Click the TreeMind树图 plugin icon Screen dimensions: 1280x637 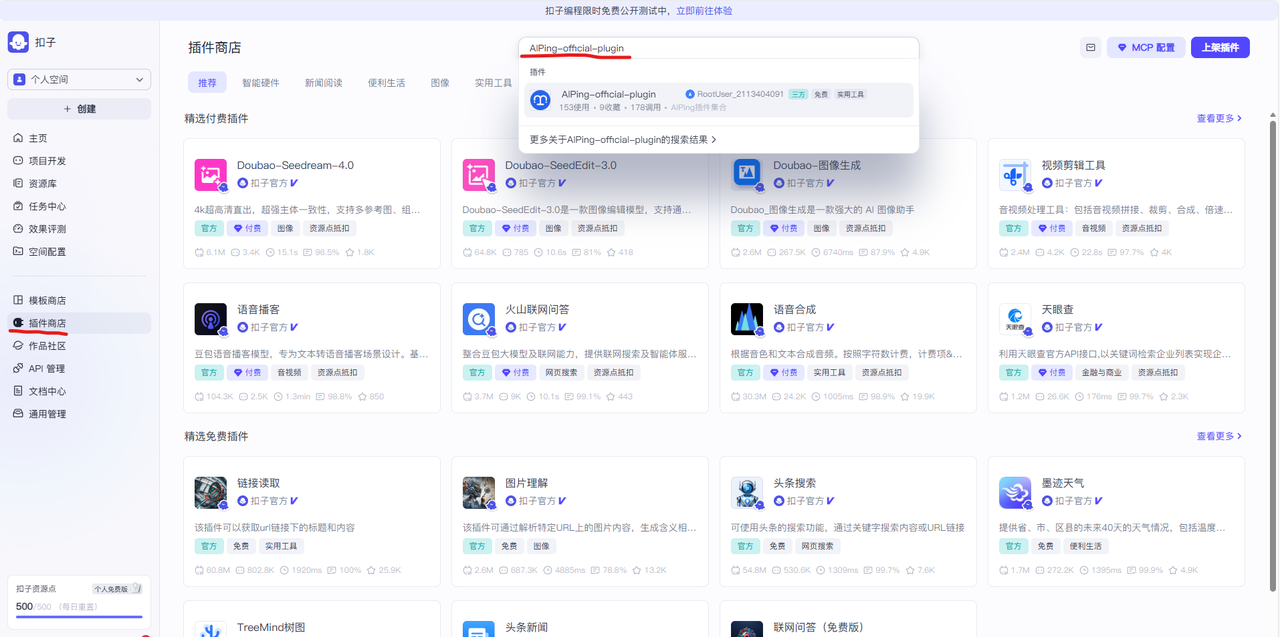[211, 629]
